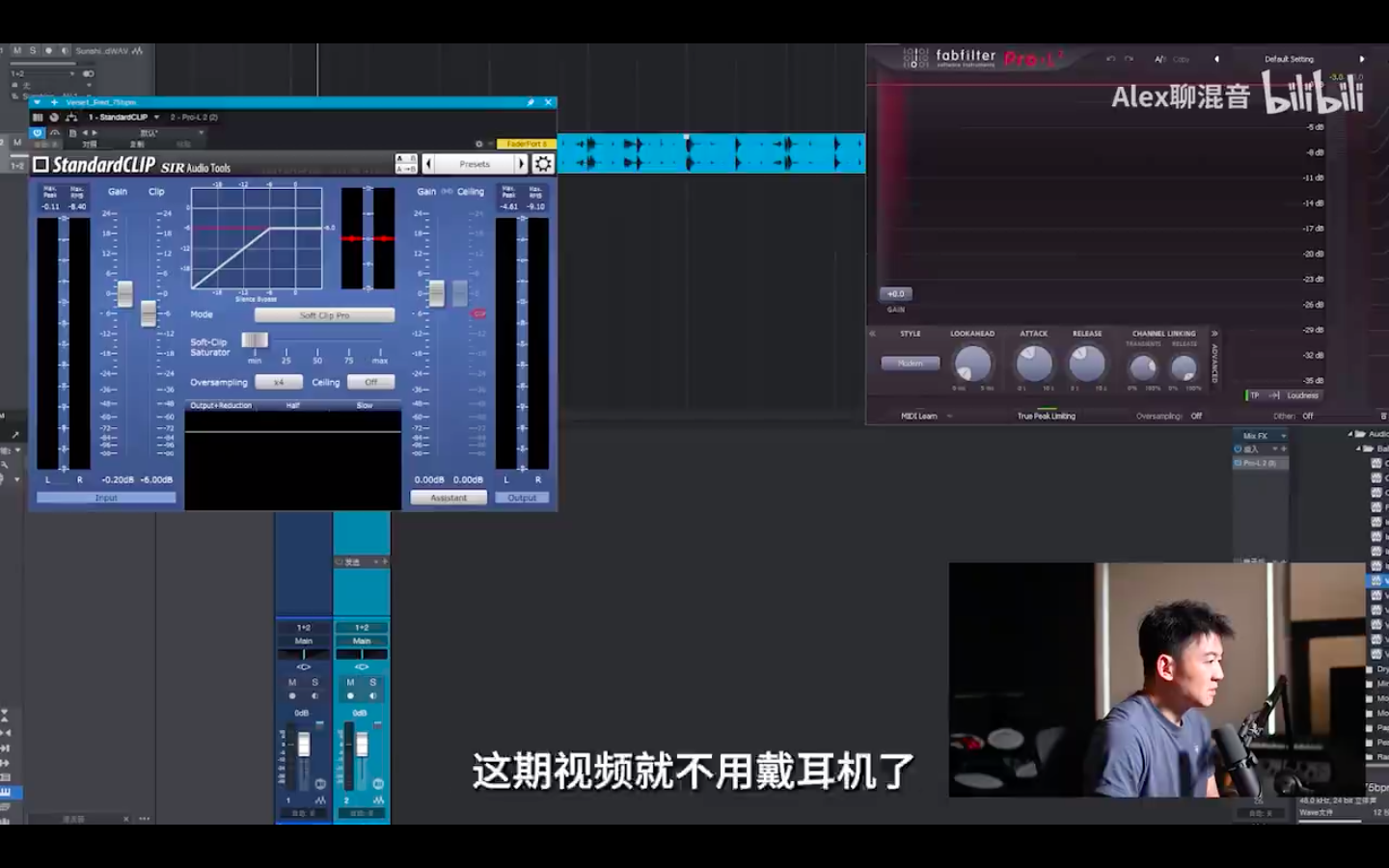Expand the Advanced panel chevrons
1389x868 pixels.
1214,334
